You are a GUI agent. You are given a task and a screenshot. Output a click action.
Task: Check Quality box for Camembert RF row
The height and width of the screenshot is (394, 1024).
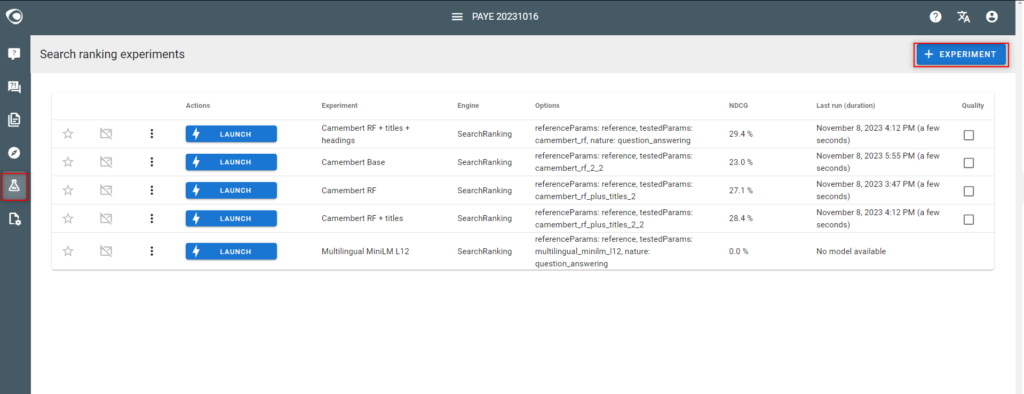(968, 191)
